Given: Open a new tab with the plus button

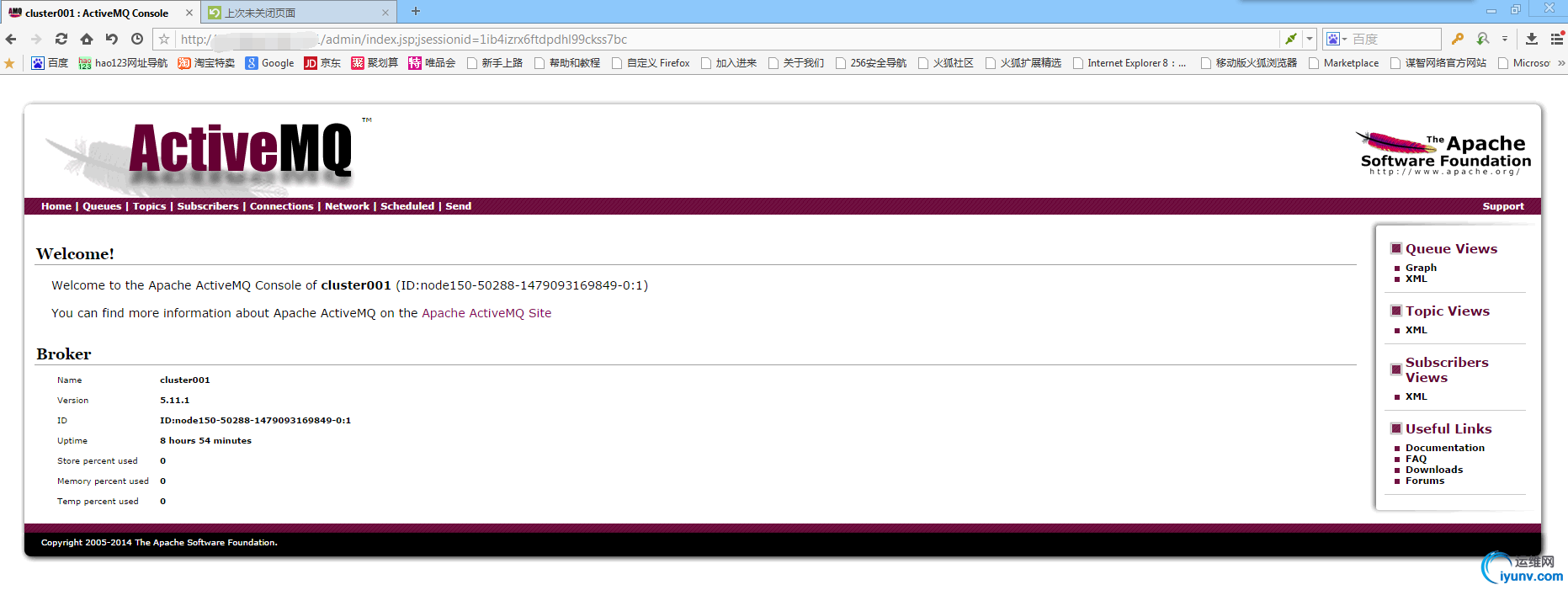Looking at the screenshot, I should pos(415,12).
